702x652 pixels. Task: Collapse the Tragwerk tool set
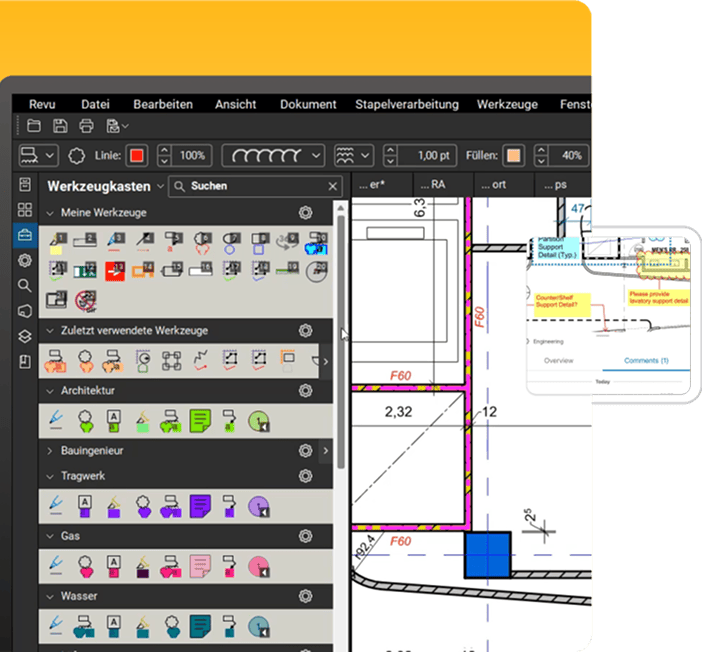(50, 476)
